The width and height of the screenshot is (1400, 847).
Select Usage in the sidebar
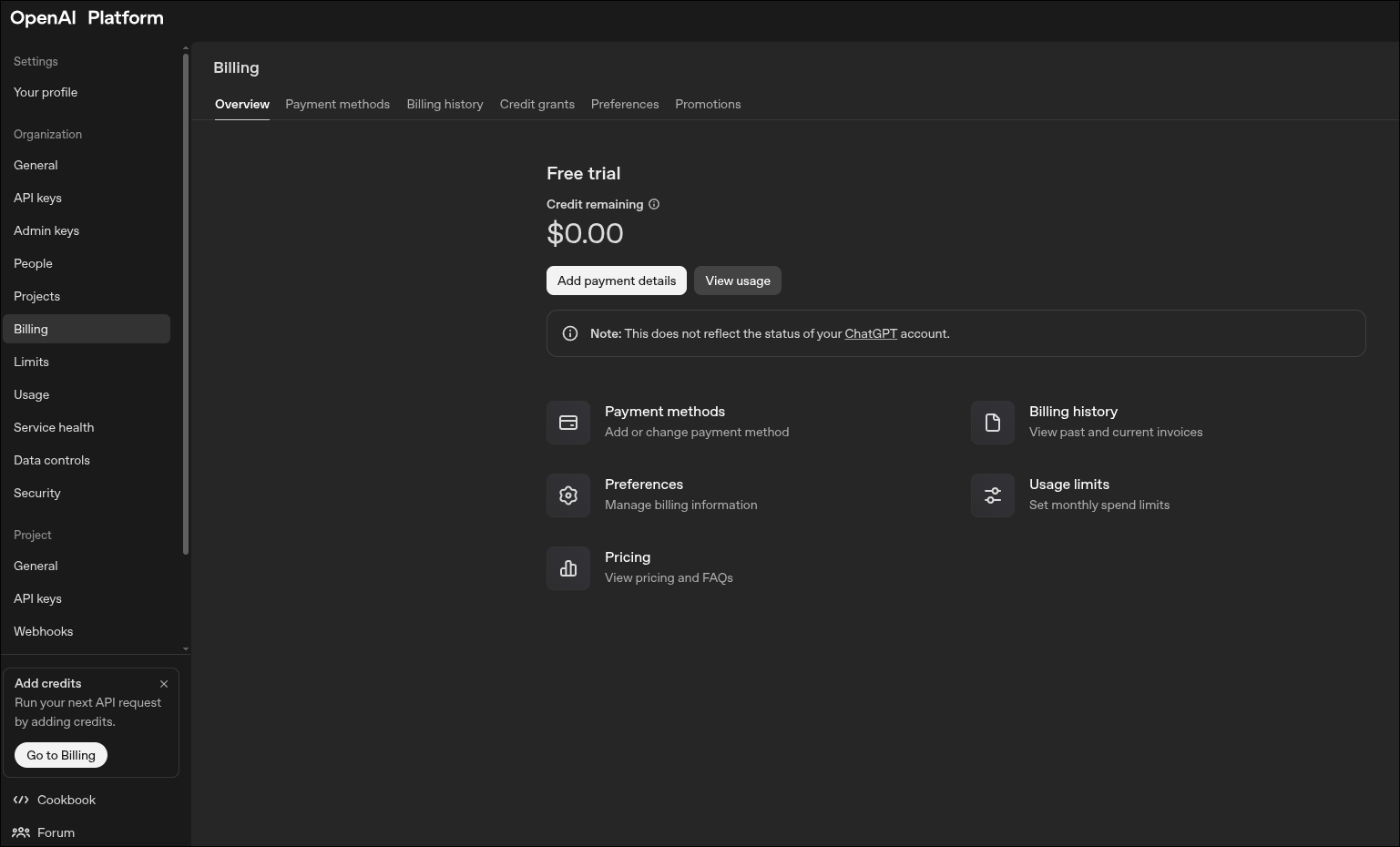(x=32, y=394)
